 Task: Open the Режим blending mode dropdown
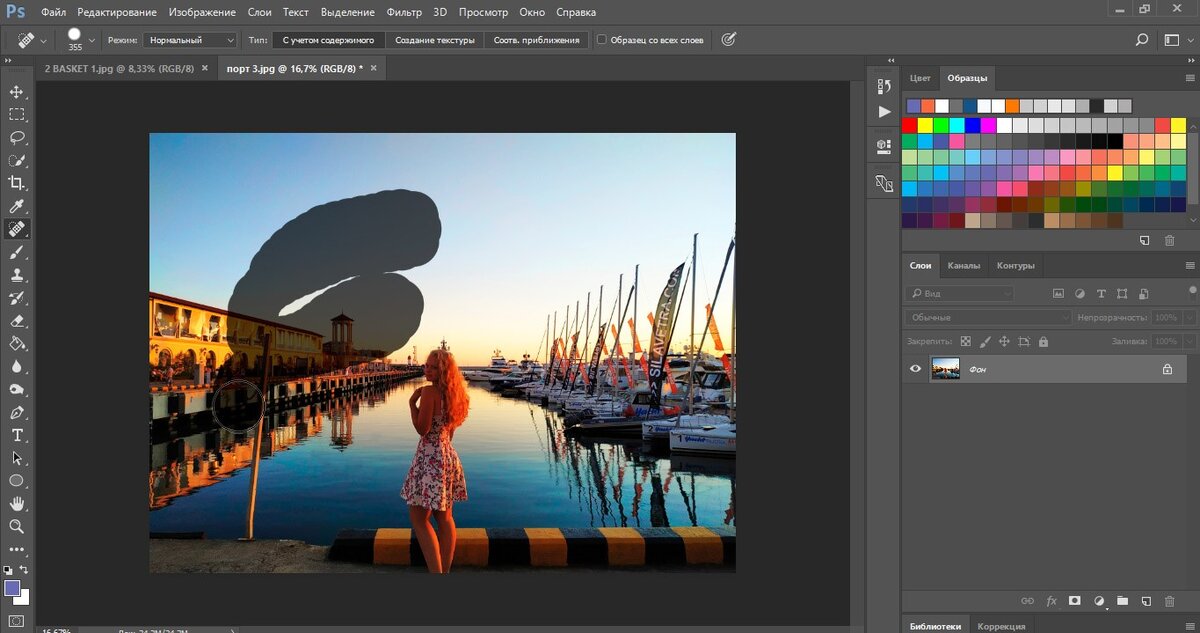pos(189,40)
